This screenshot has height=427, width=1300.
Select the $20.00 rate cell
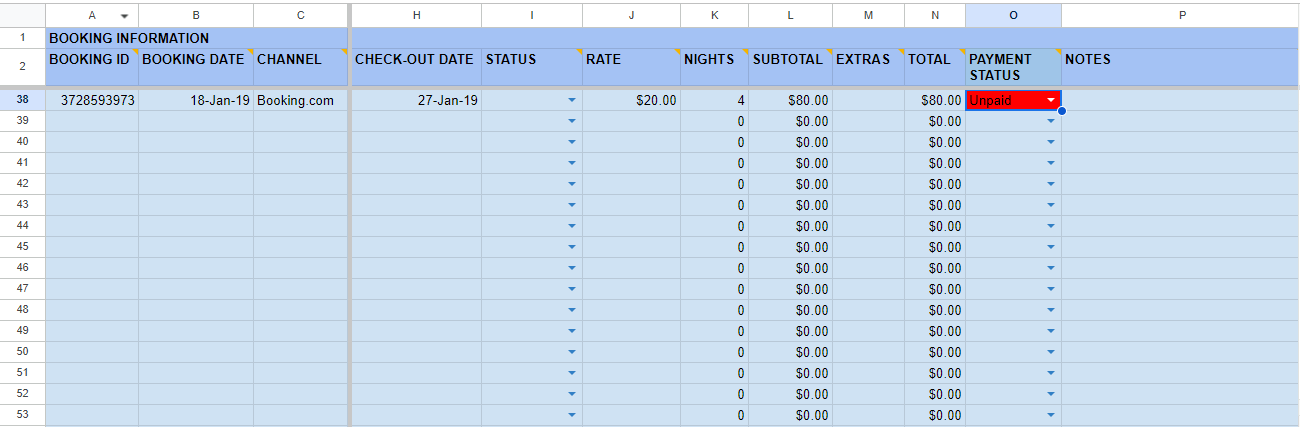[631, 100]
